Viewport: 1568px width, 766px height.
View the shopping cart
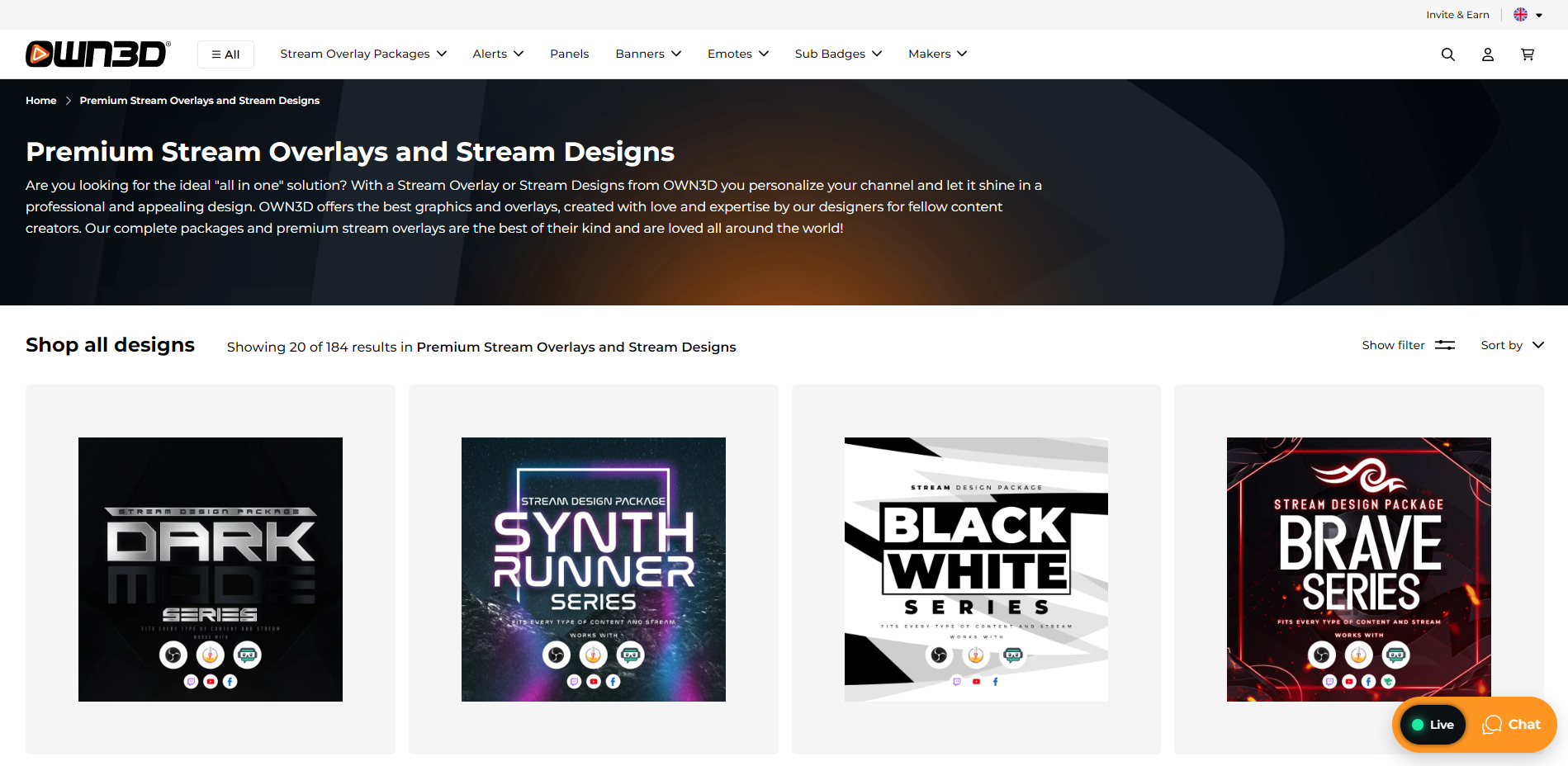point(1528,54)
